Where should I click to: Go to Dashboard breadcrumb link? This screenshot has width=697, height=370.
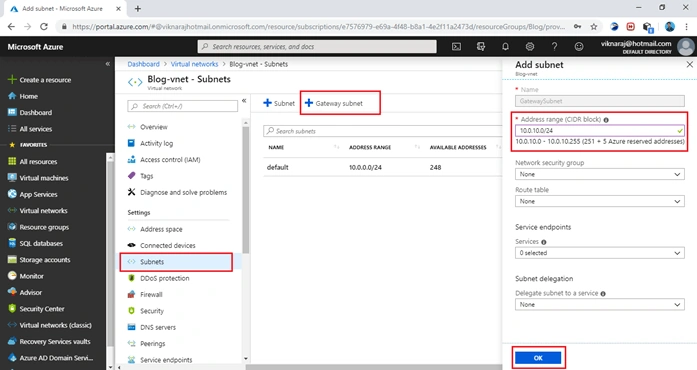coord(143,64)
